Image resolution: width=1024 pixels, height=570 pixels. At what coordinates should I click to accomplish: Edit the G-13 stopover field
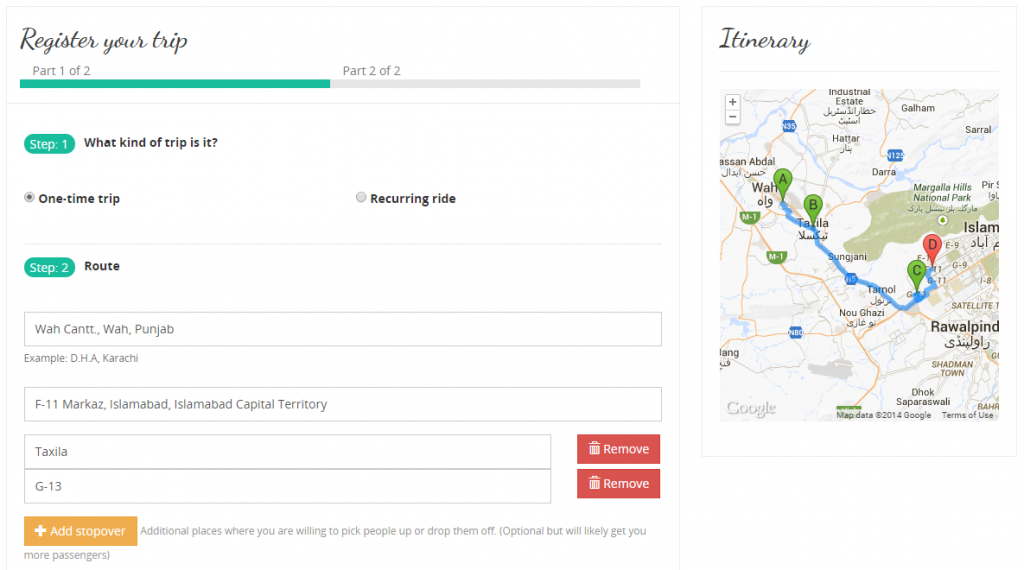(x=287, y=486)
